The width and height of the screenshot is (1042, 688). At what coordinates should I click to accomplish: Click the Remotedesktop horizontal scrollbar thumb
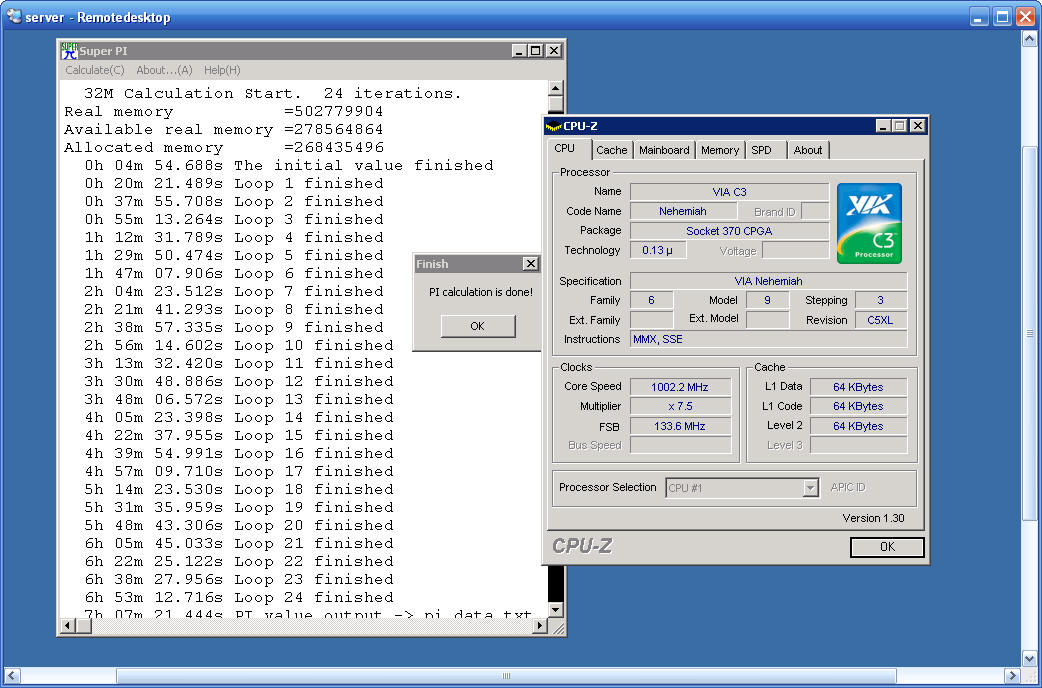pyautogui.click(x=506, y=676)
